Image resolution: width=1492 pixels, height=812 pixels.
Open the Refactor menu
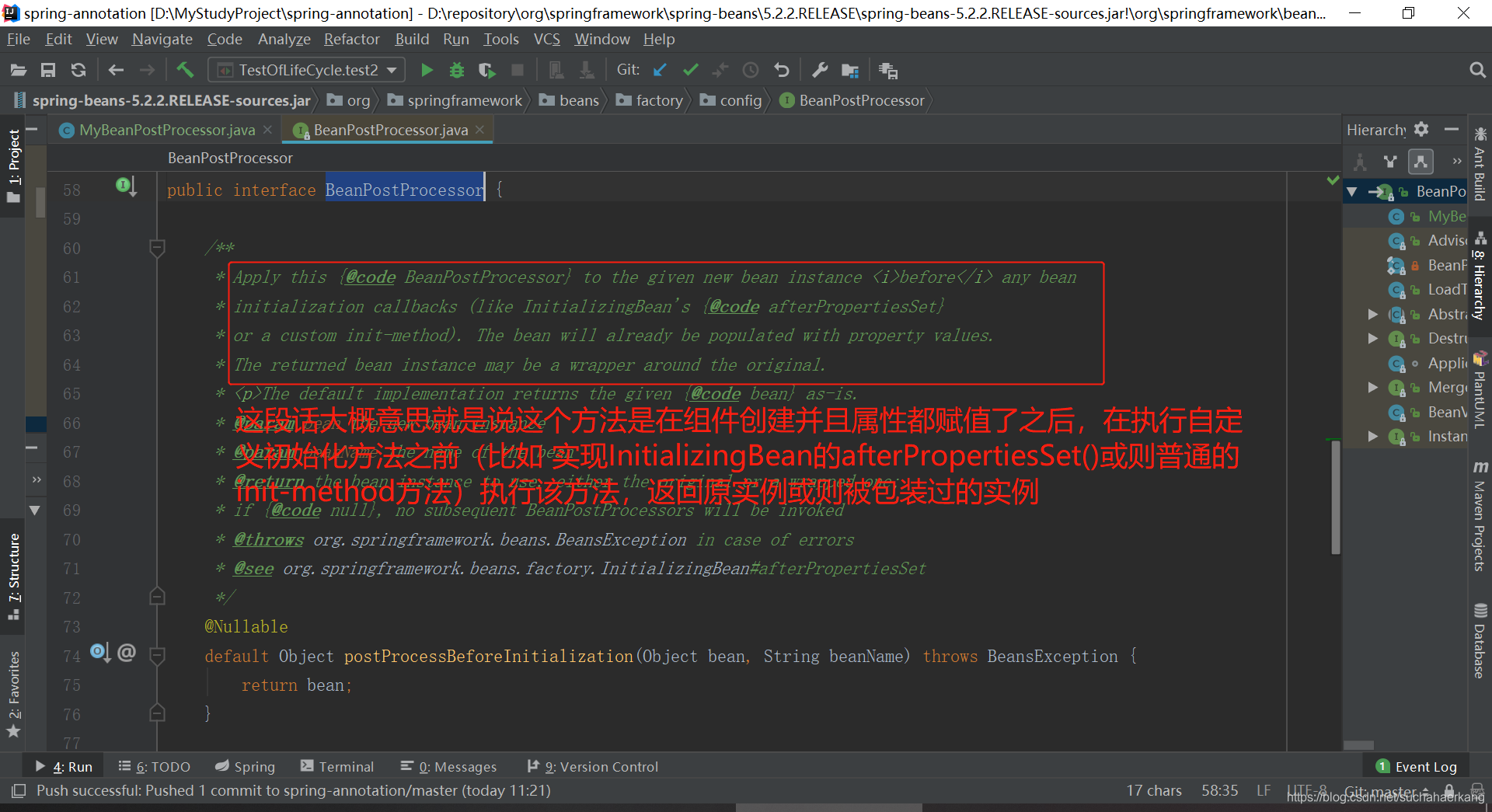[352, 39]
